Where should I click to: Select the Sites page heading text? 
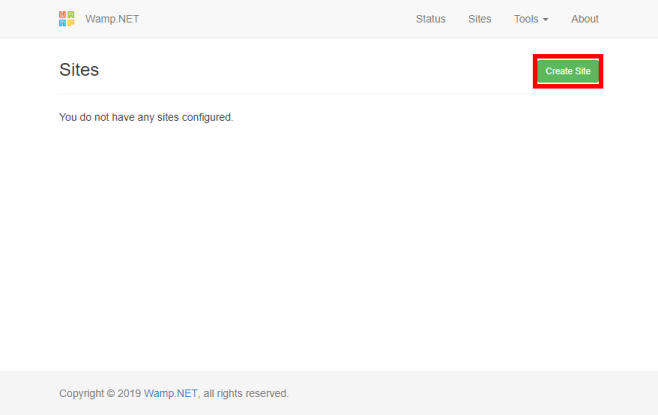point(79,70)
